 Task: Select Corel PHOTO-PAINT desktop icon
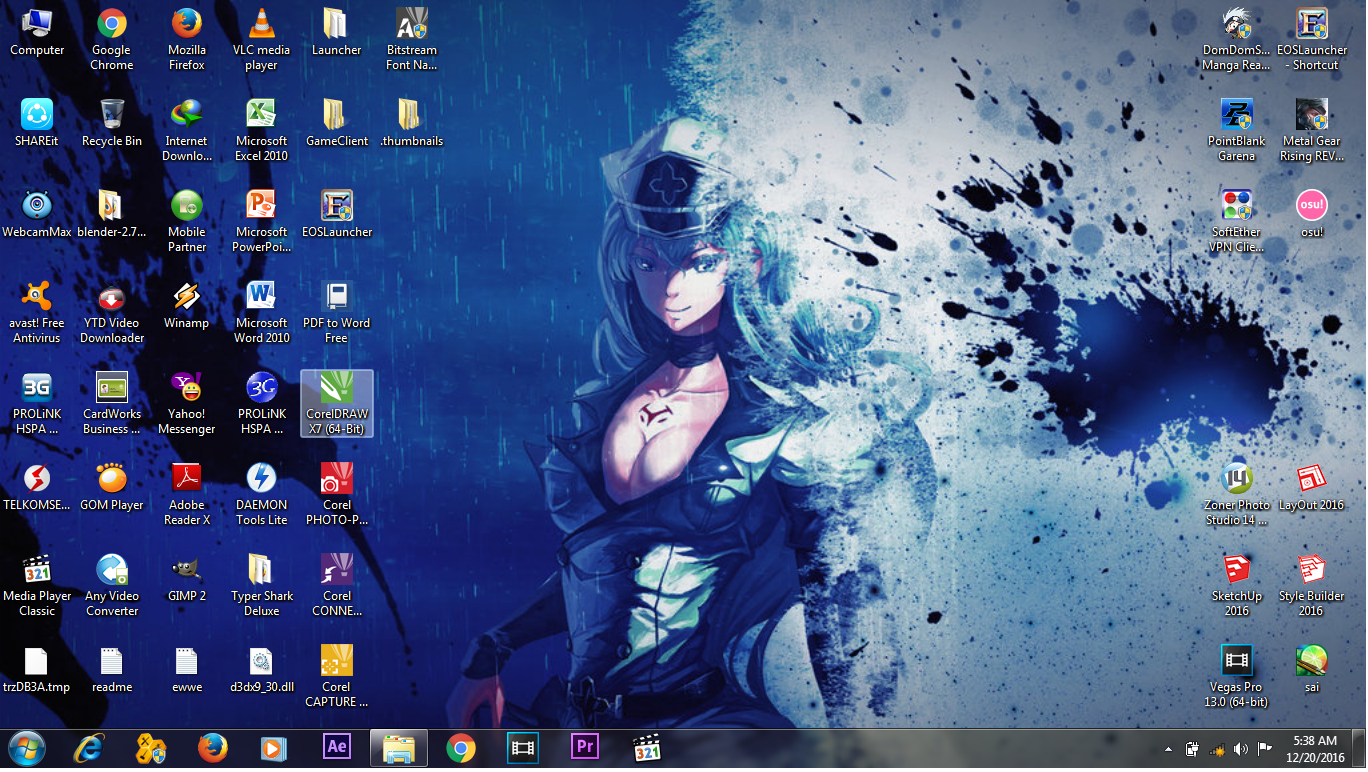tap(337, 494)
